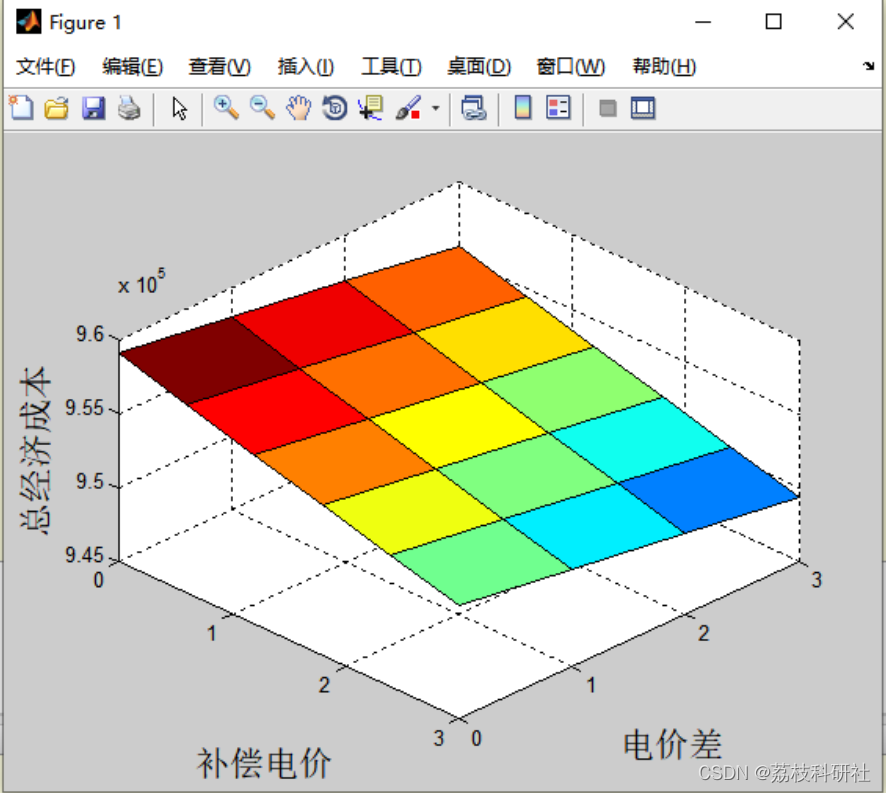Open the 帮助(H) menu
Viewport: 886px width, 793px height.
[x=664, y=67]
